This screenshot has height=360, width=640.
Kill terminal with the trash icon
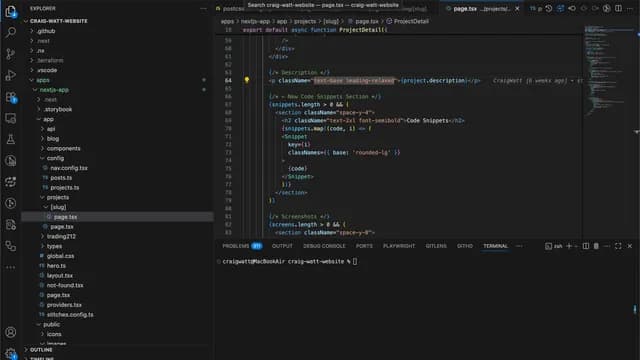[596, 246]
